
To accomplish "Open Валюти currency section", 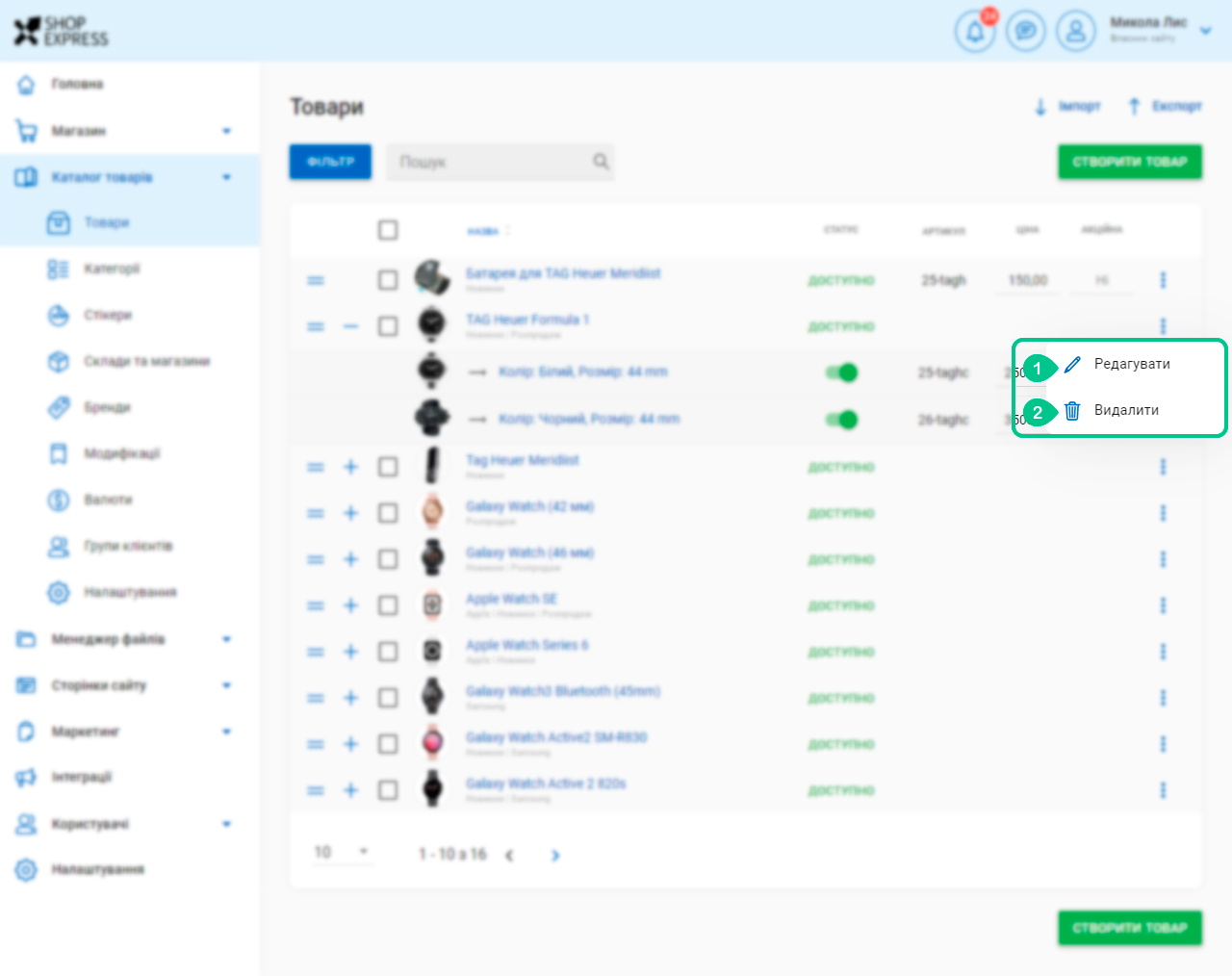I will pyautogui.click(x=108, y=500).
